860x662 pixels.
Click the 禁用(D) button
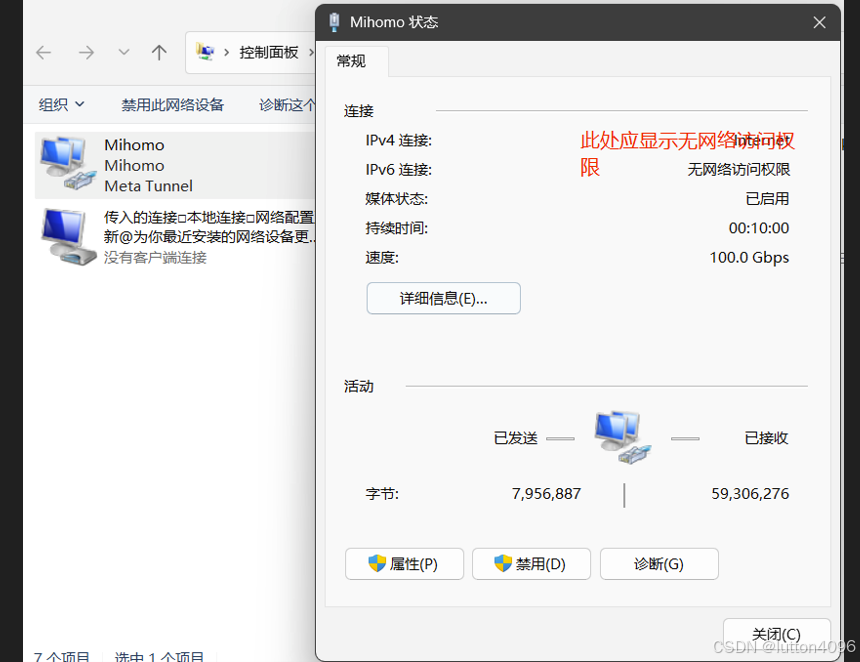tap(531, 564)
